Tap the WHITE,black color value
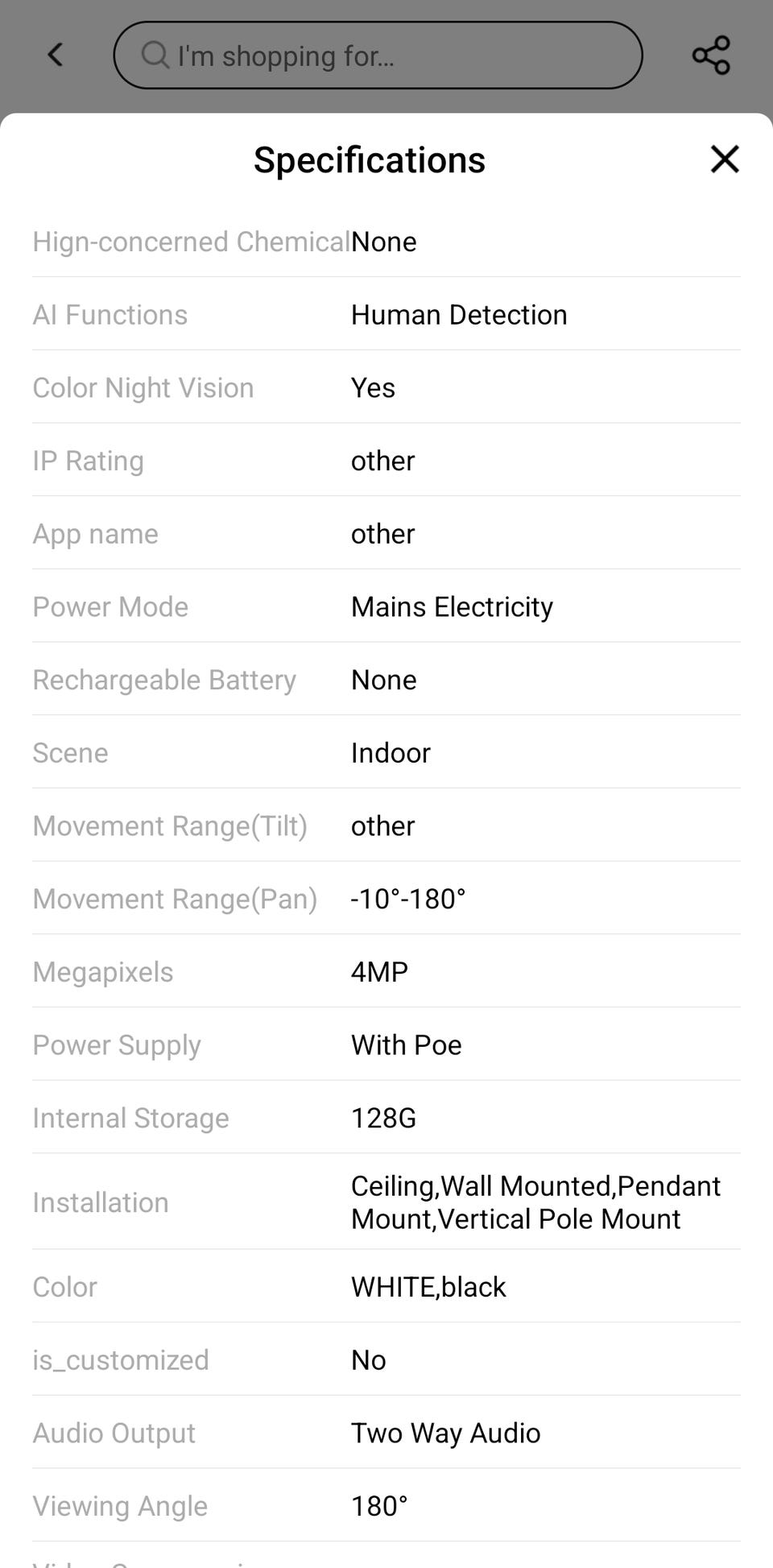Viewport: 773px width, 1568px height. tap(428, 1287)
